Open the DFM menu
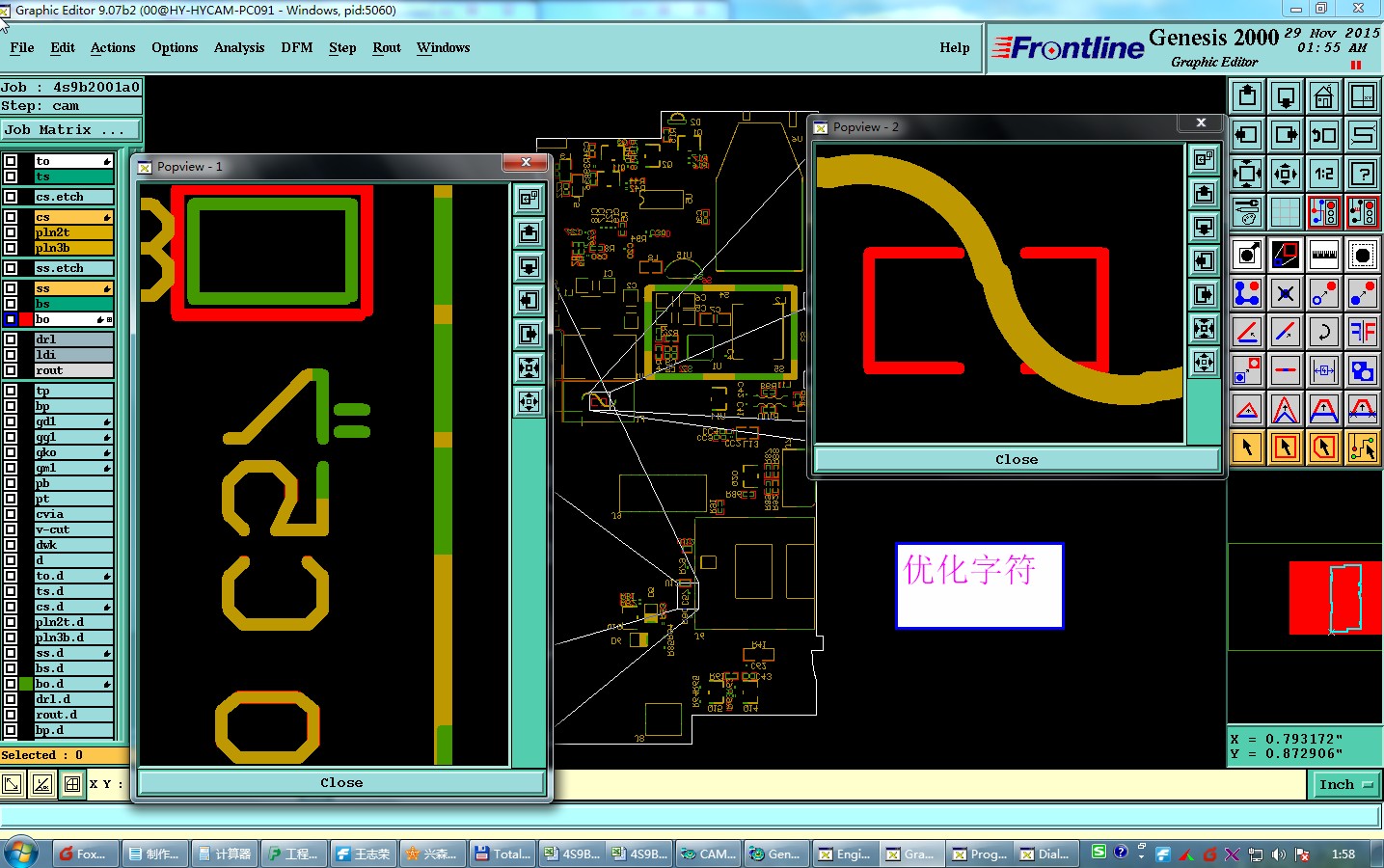 pos(297,47)
